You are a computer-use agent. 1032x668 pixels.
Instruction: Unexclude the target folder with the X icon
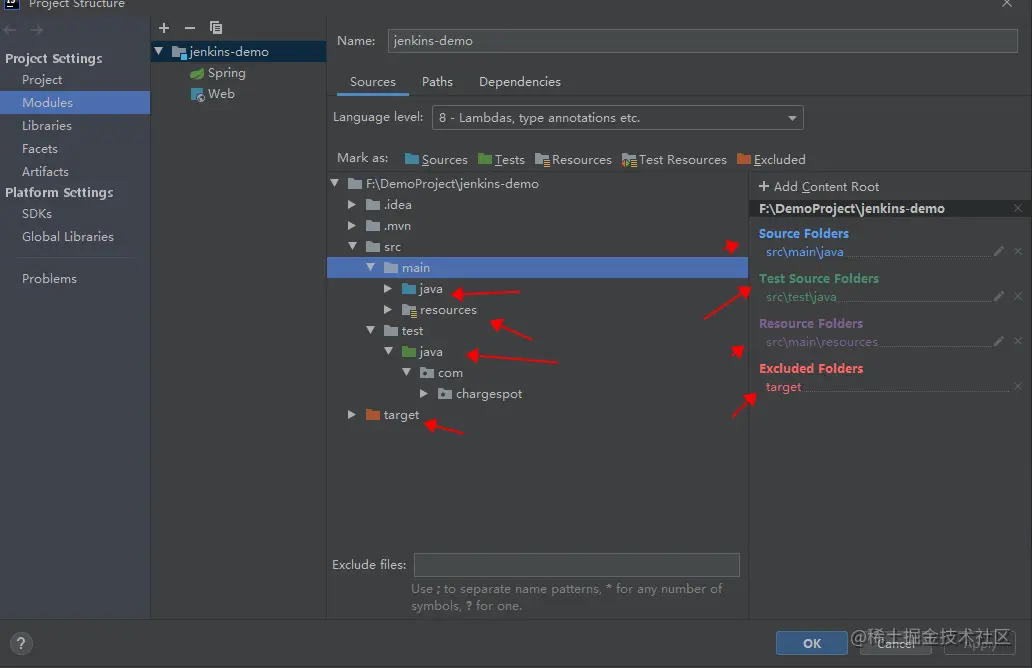(1018, 387)
